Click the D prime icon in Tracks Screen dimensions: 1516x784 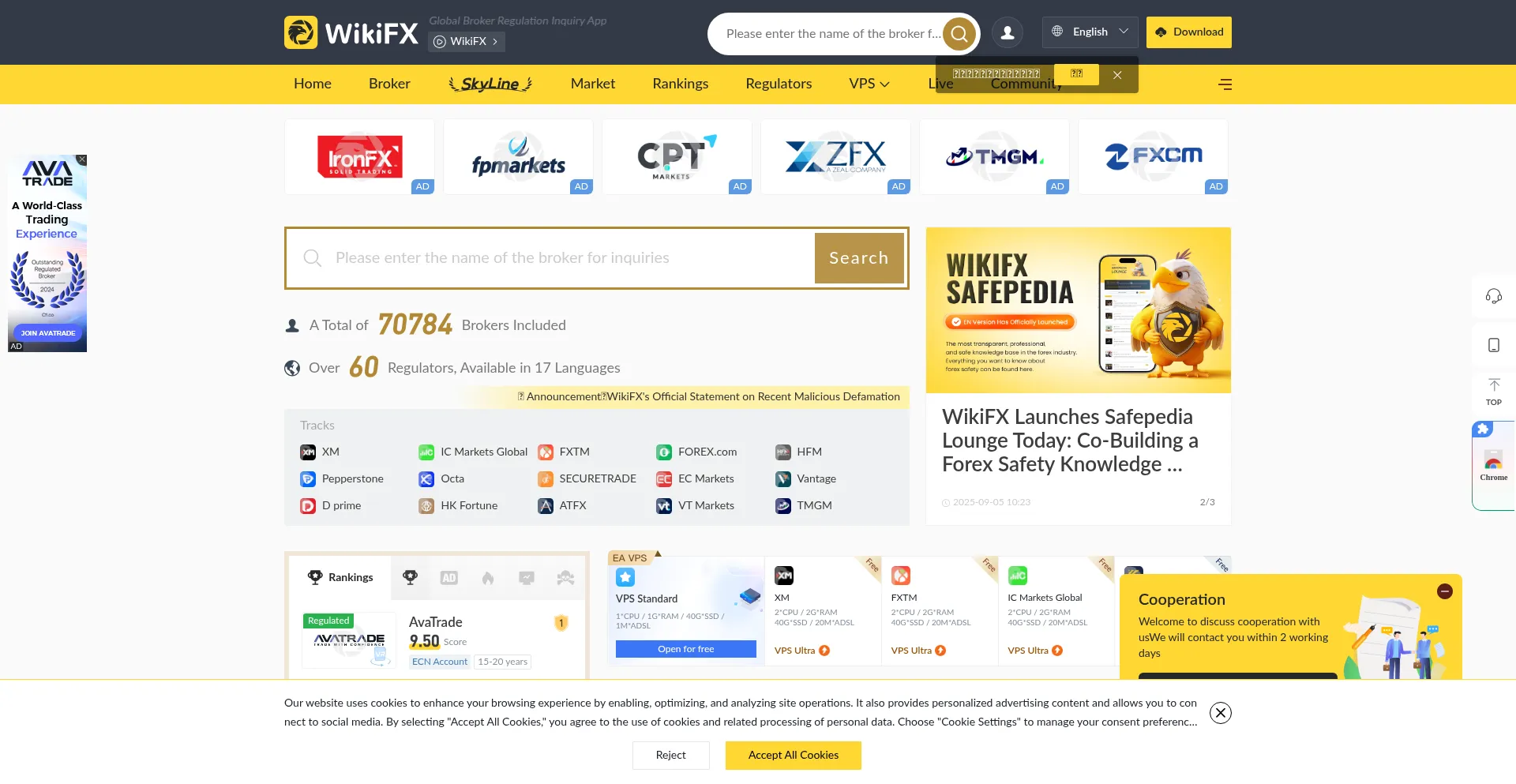tap(308, 506)
